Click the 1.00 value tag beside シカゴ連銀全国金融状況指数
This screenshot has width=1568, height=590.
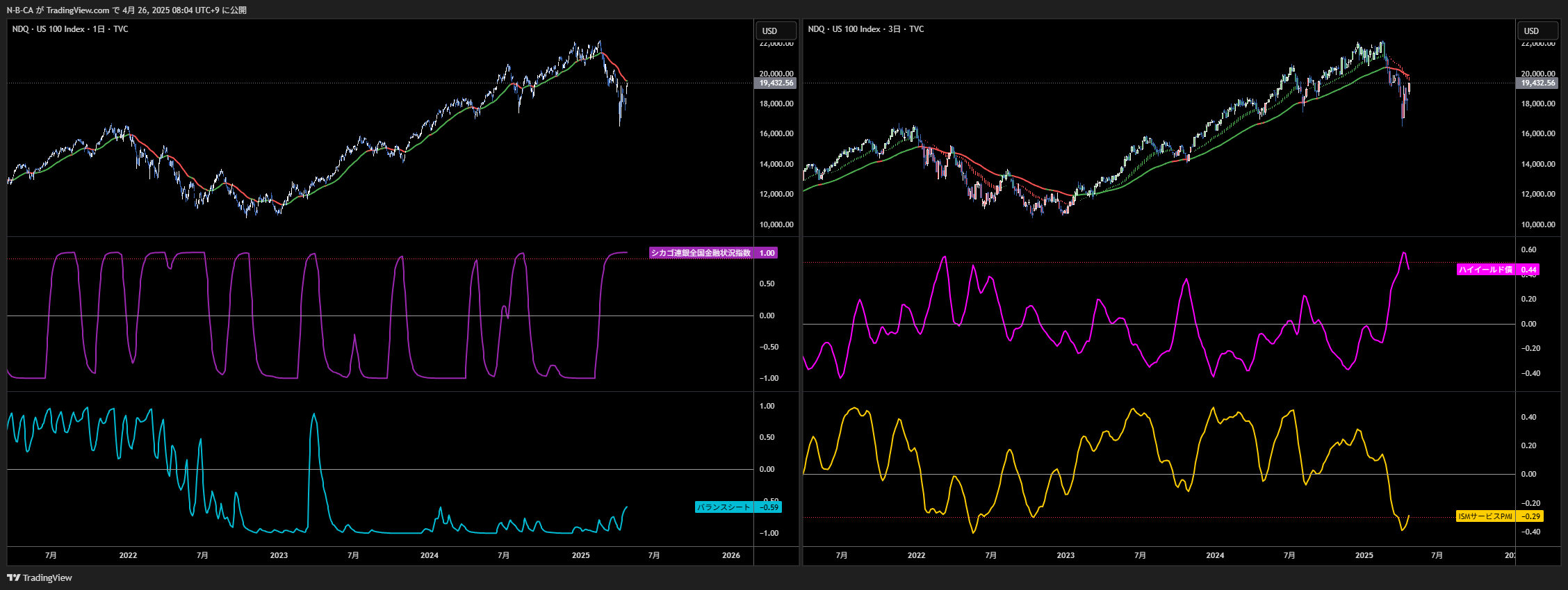pyautogui.click(x=767, y=253)
